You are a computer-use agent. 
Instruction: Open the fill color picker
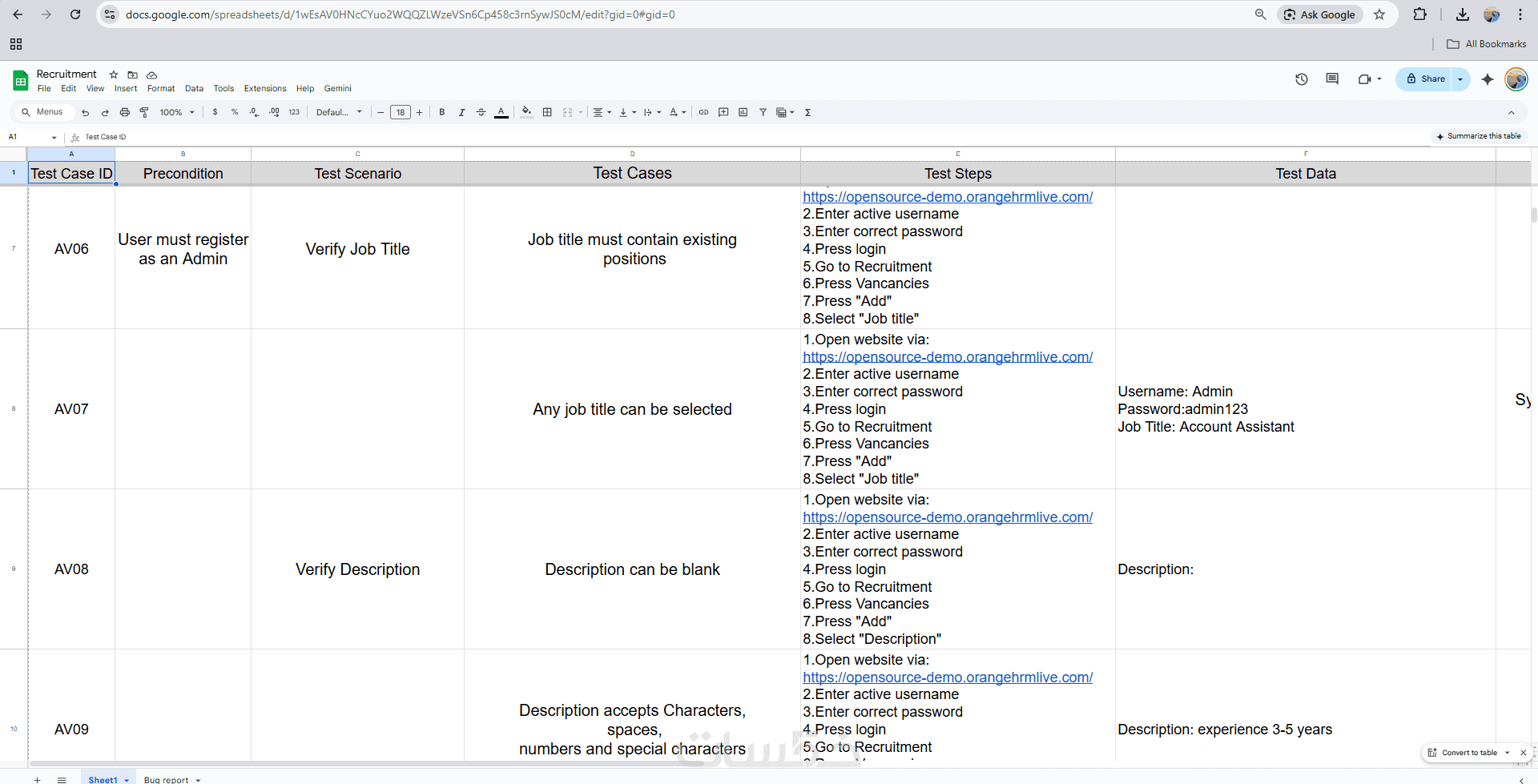pos(526,112)
